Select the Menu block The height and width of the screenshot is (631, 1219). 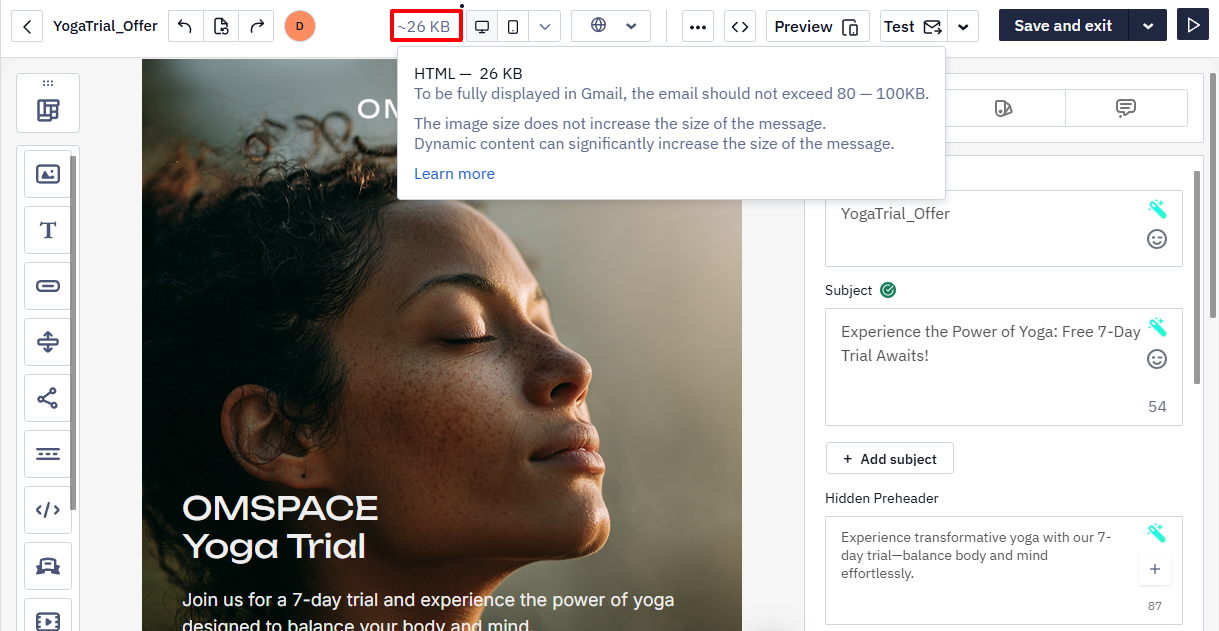point(48,454)
